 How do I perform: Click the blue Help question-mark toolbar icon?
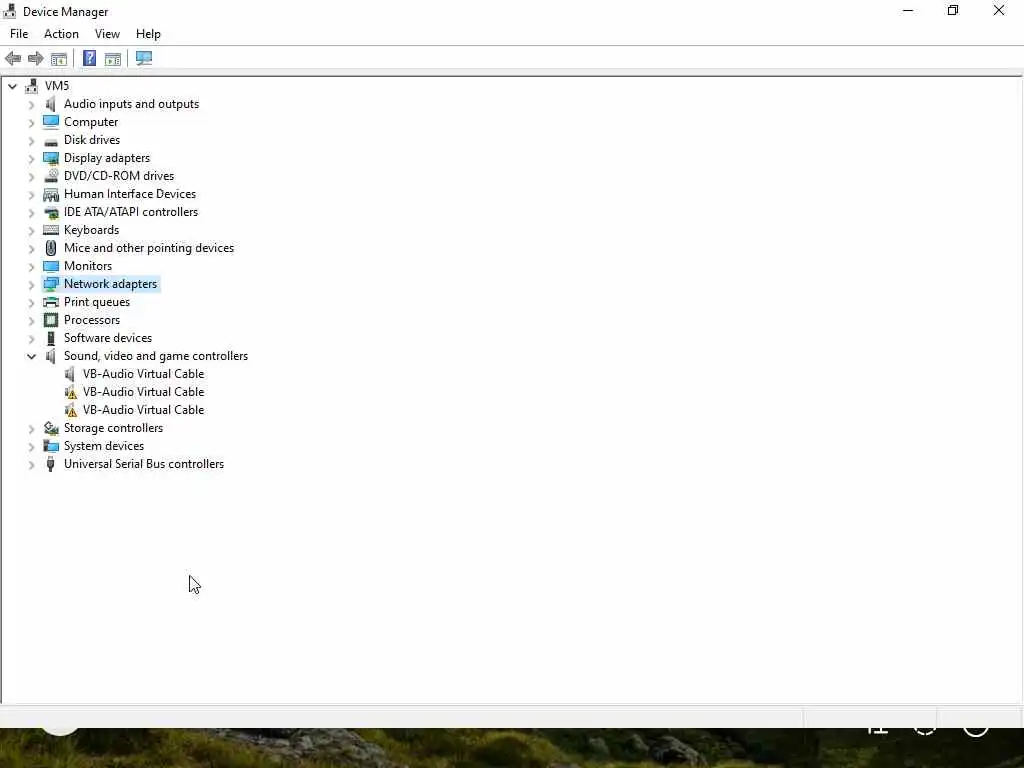point(89,59)
